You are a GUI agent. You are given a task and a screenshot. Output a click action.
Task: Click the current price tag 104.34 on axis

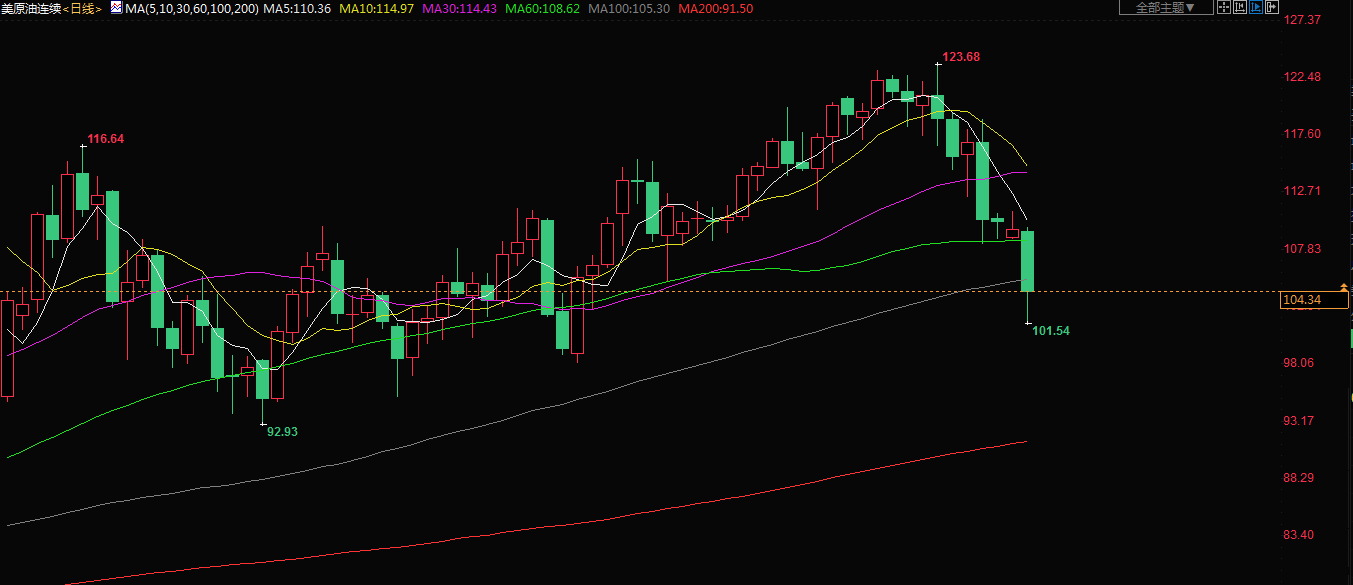(1301, 300)
